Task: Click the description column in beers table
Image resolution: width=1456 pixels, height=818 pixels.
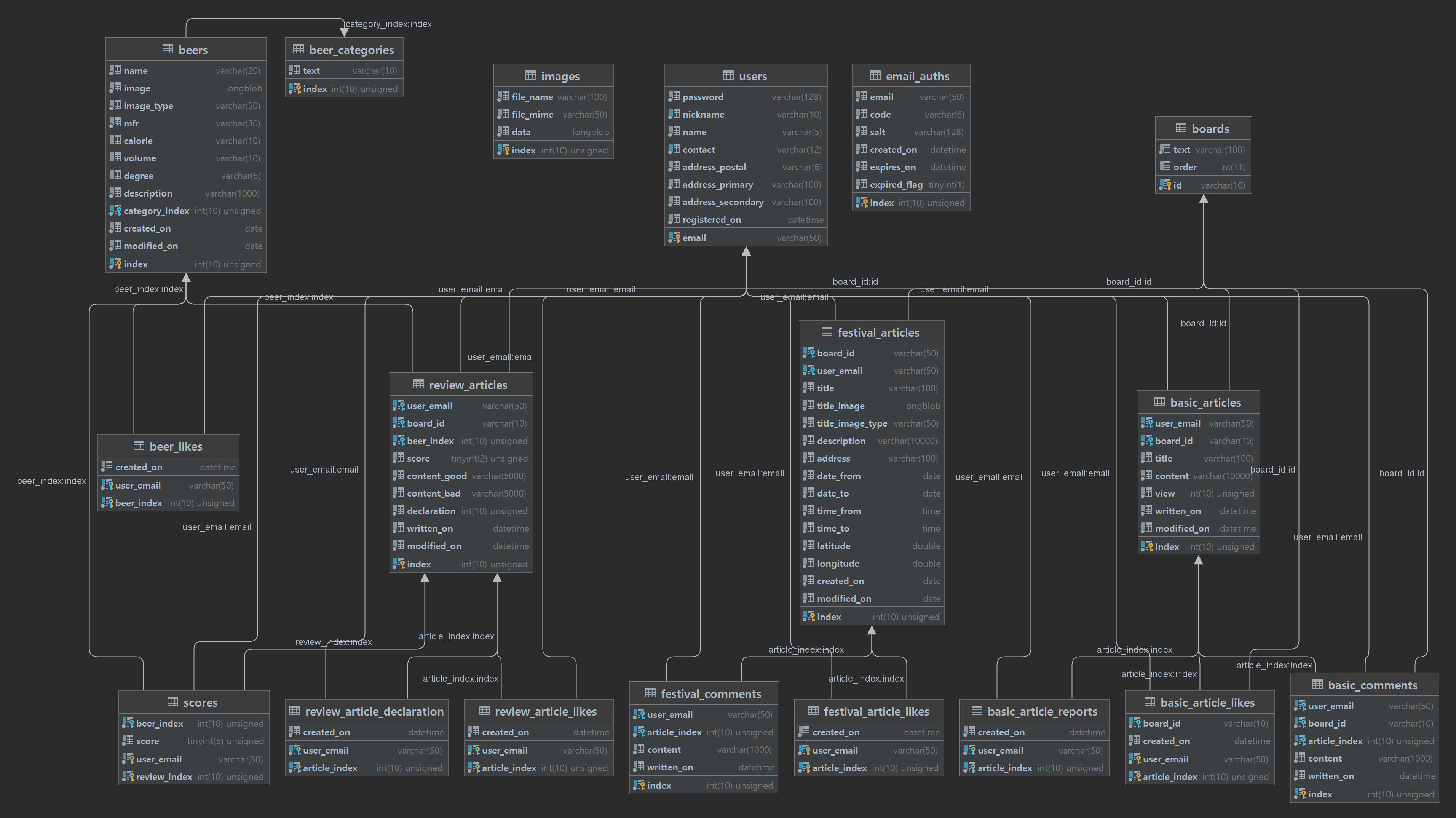Action: (x=186, y=193)
